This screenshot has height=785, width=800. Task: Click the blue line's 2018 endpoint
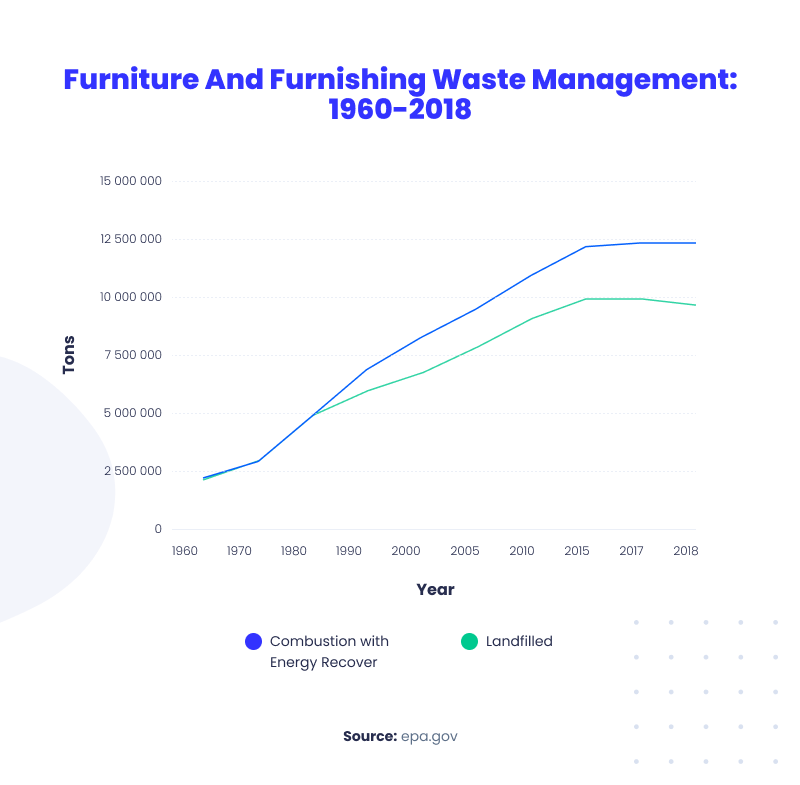click(695, 243)
